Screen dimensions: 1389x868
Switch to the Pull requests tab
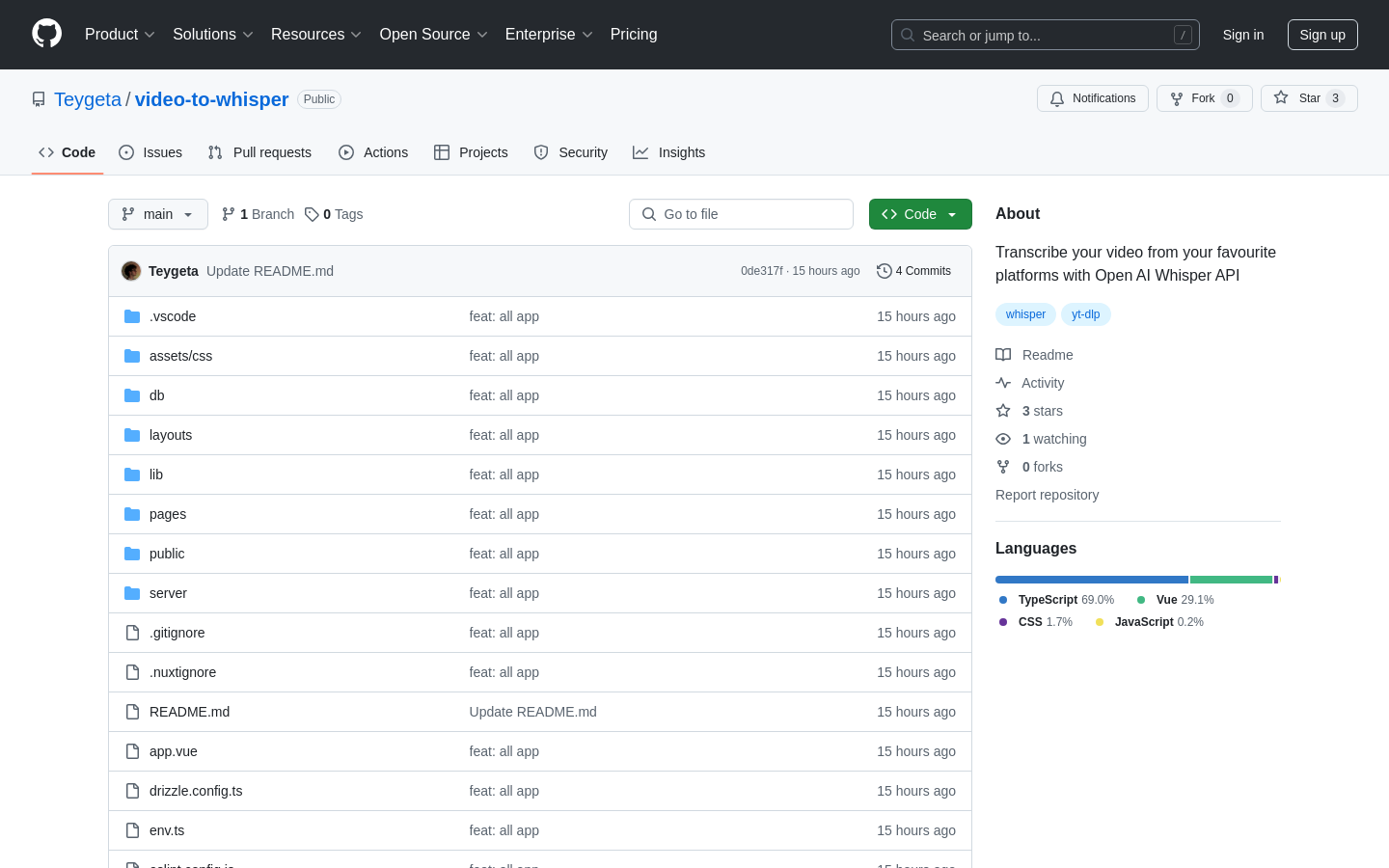click(259, 152)
